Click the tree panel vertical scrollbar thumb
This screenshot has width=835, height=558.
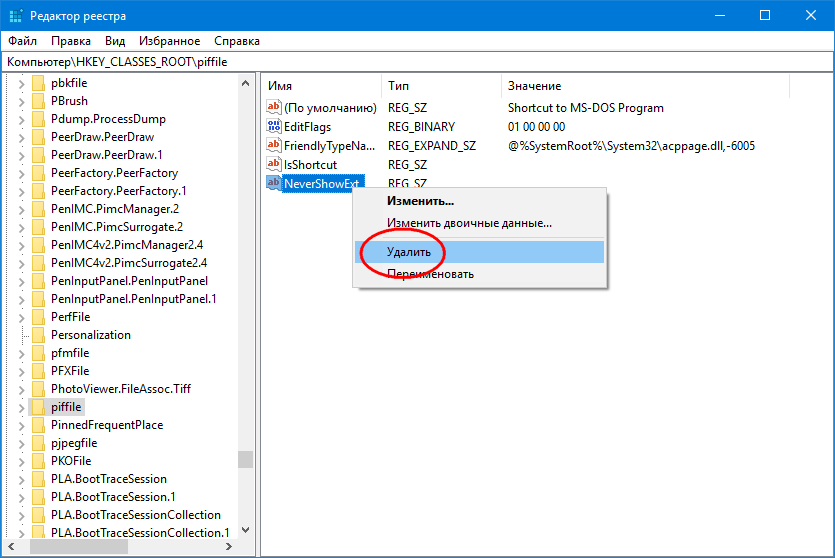tap(245, 459)
